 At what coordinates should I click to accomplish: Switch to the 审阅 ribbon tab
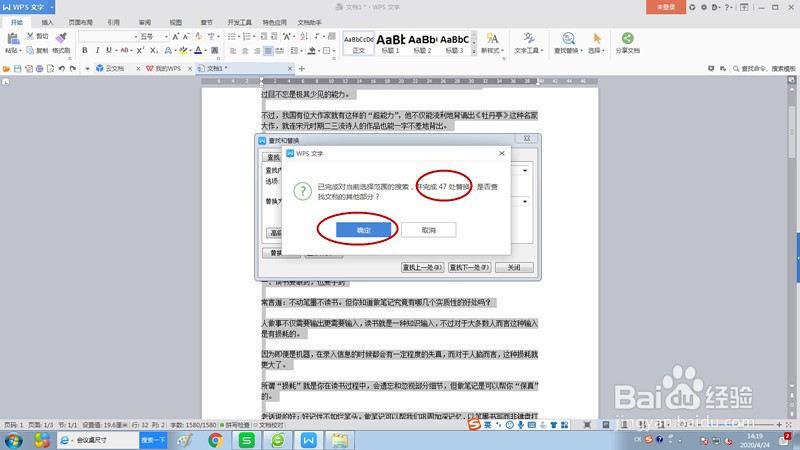click(x=145, y=22)
